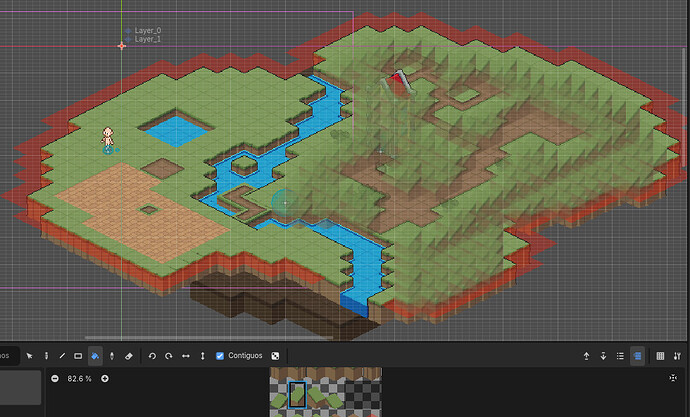Viewport: 690px width, 417px height.
Task: Select next tile map layer arrow
Action: point(603,356)
